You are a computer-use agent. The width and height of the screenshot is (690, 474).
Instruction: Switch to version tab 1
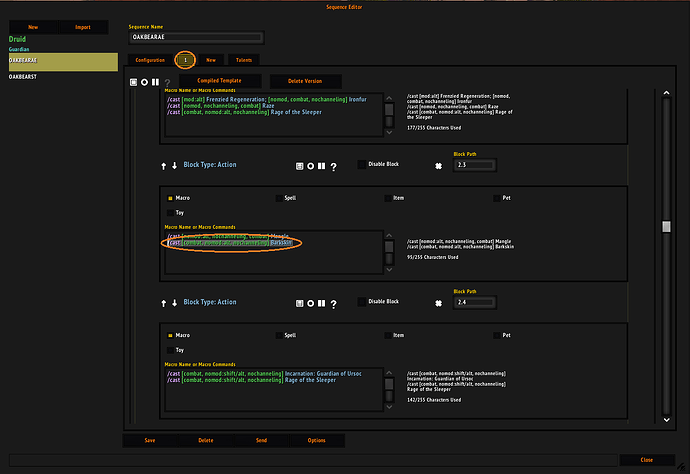point(185,60)
